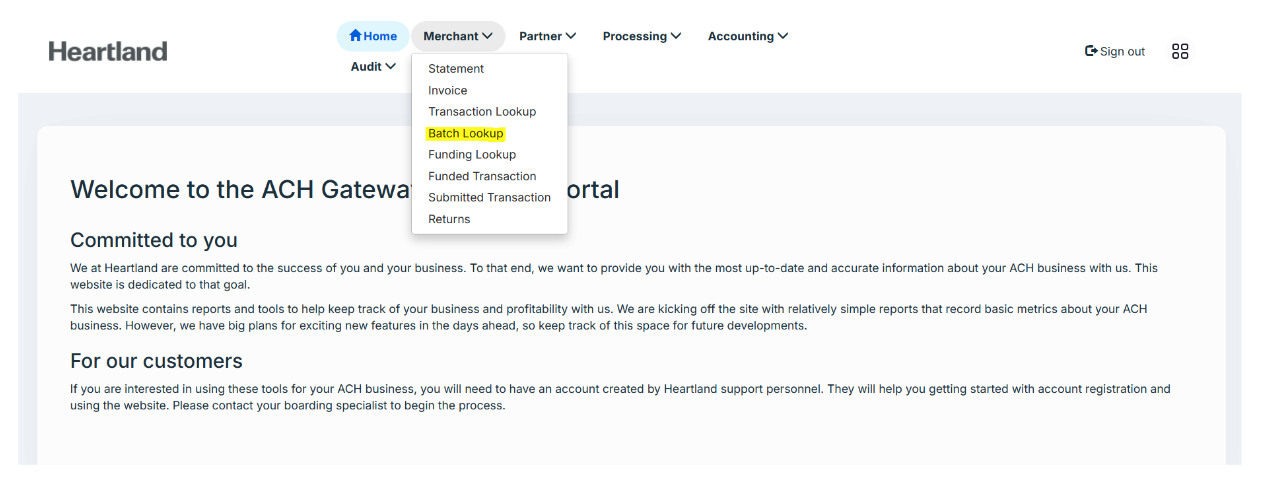Navigate to the Home button
This screenshot has width=1266, height=490.
[374, 36]
